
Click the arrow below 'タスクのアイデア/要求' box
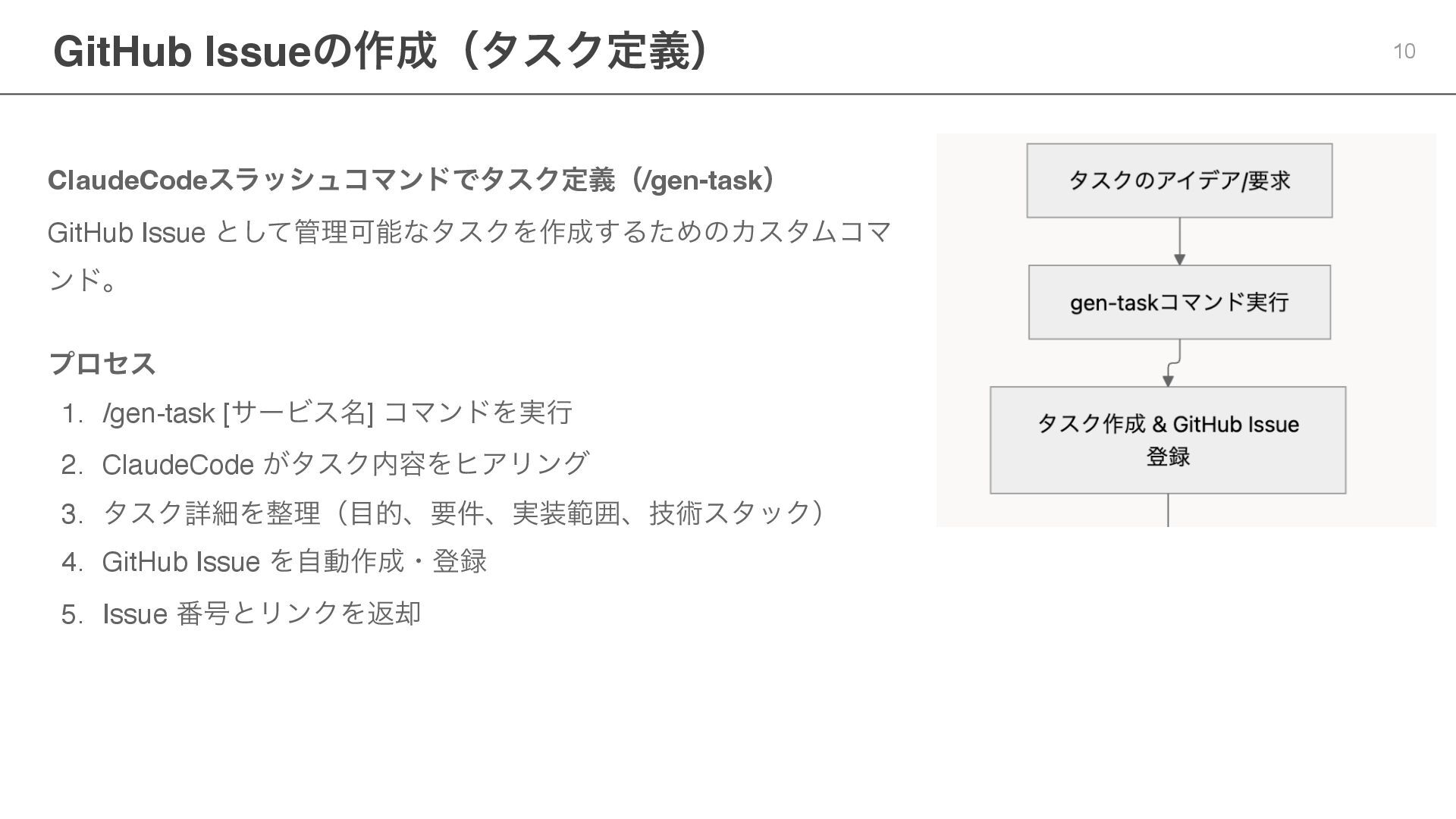1179,241
